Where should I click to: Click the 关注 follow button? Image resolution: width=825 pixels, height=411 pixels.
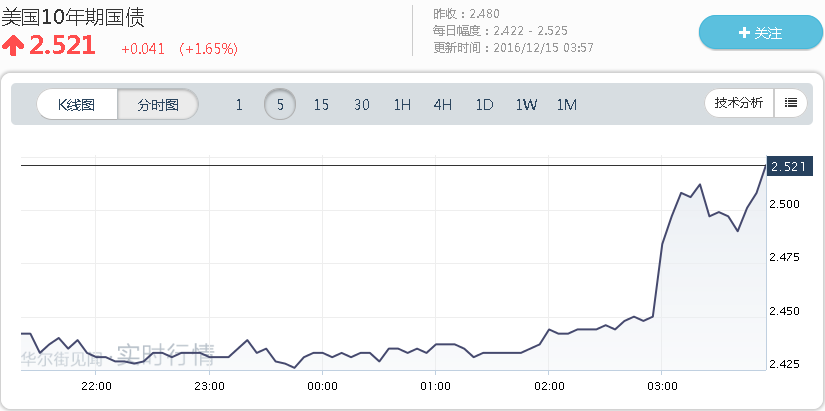click(x=759, y=33)
